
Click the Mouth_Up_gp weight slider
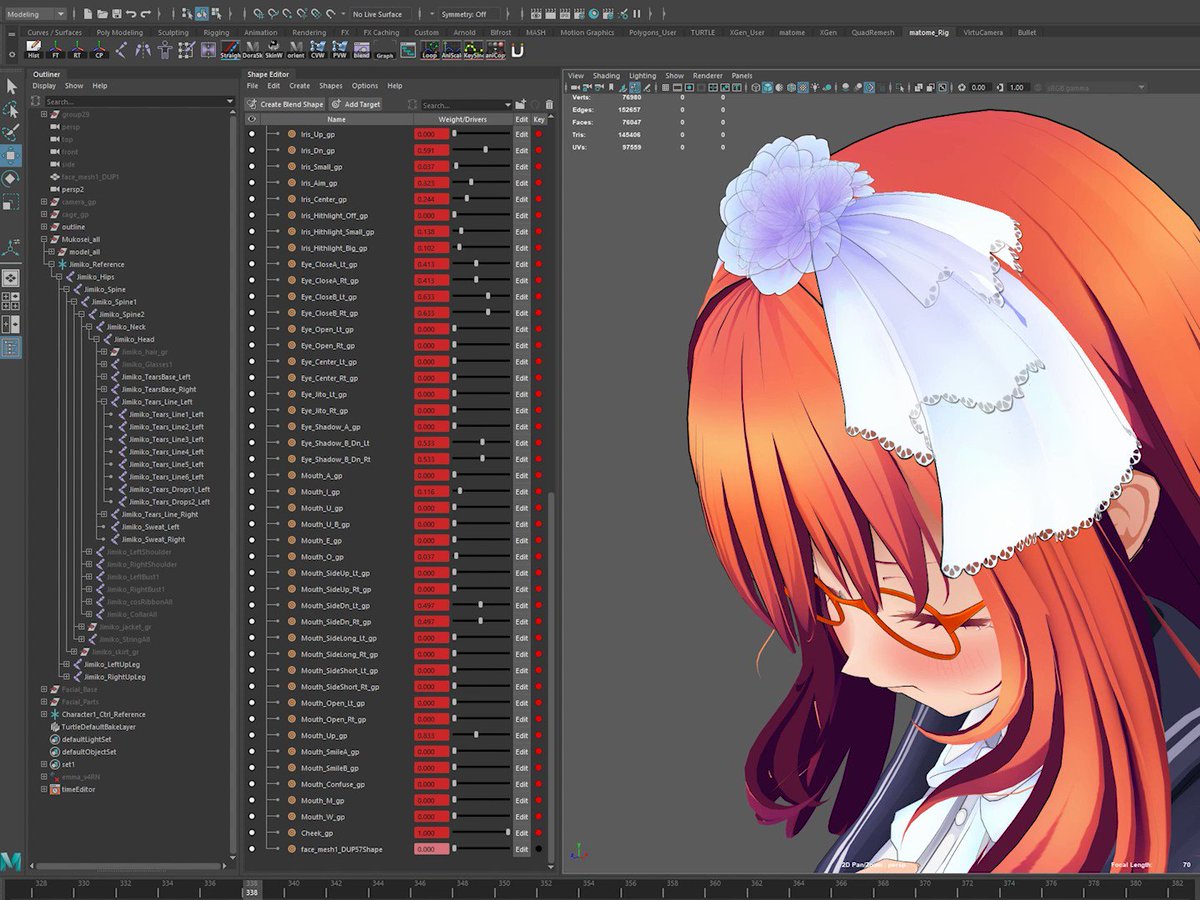(477, 735)
